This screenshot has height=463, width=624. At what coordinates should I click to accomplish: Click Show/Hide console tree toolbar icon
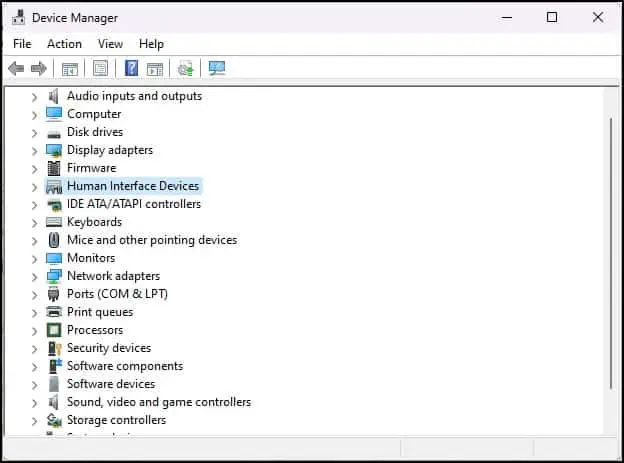[70, 68]
